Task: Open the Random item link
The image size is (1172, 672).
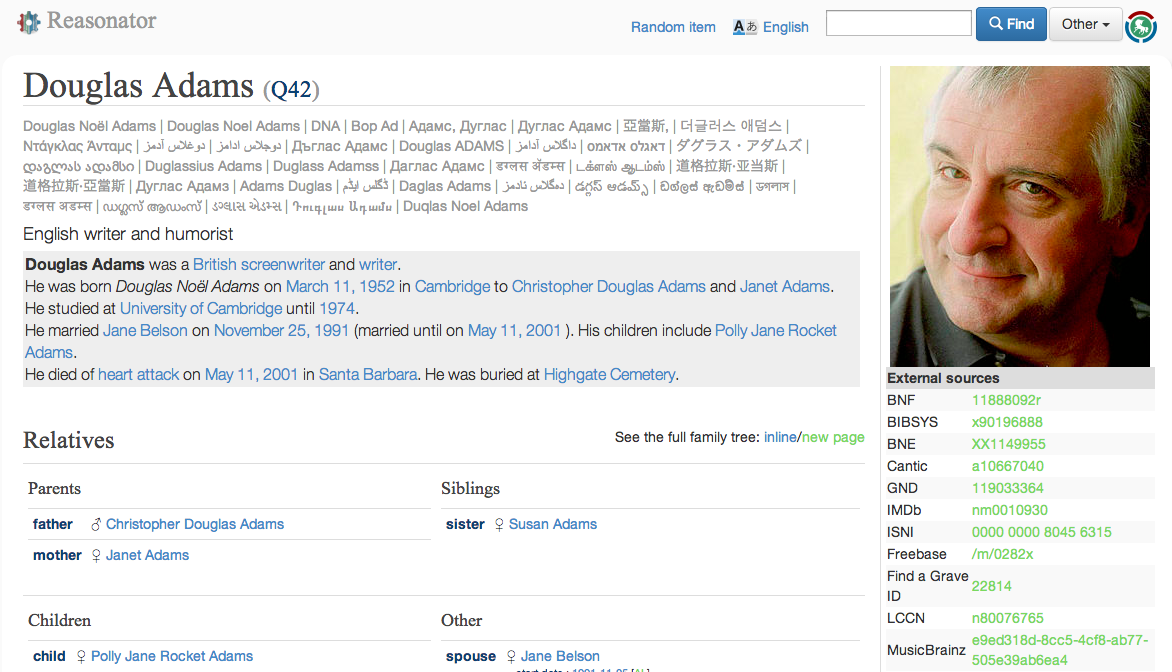Action: (673, 27)
